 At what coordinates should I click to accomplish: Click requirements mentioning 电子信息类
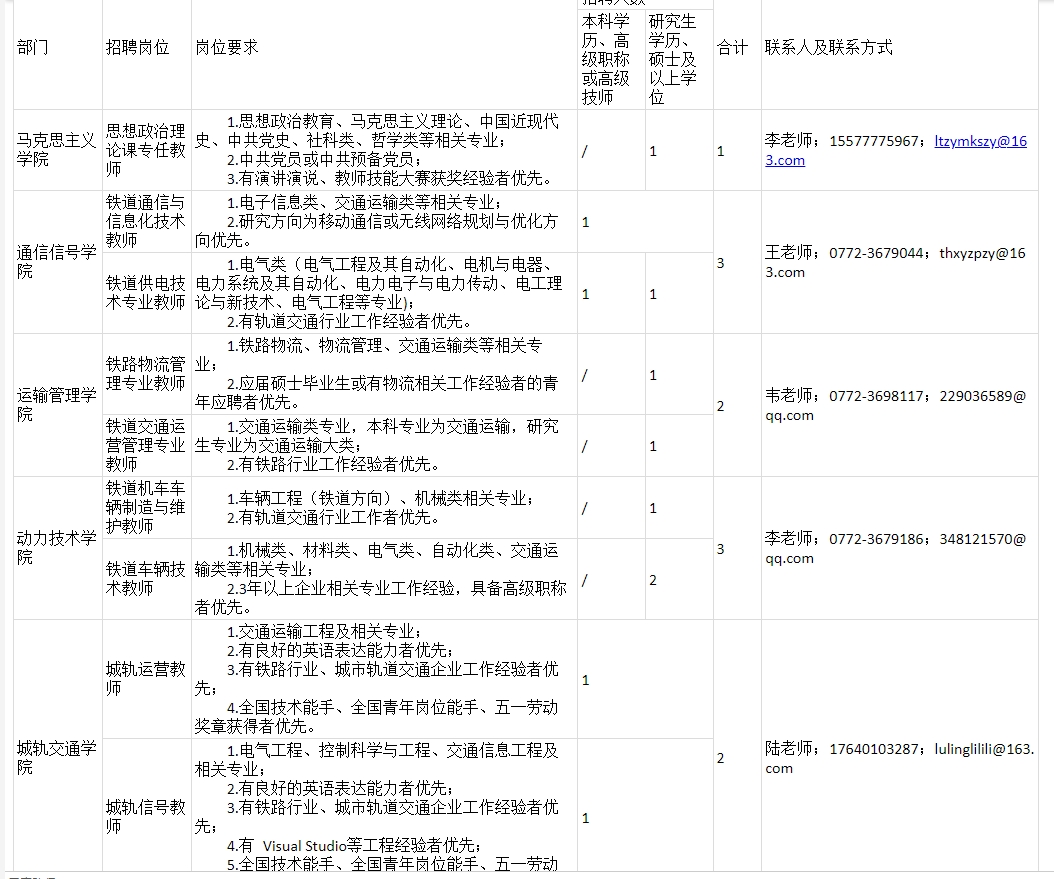click(x=384, y=222)
